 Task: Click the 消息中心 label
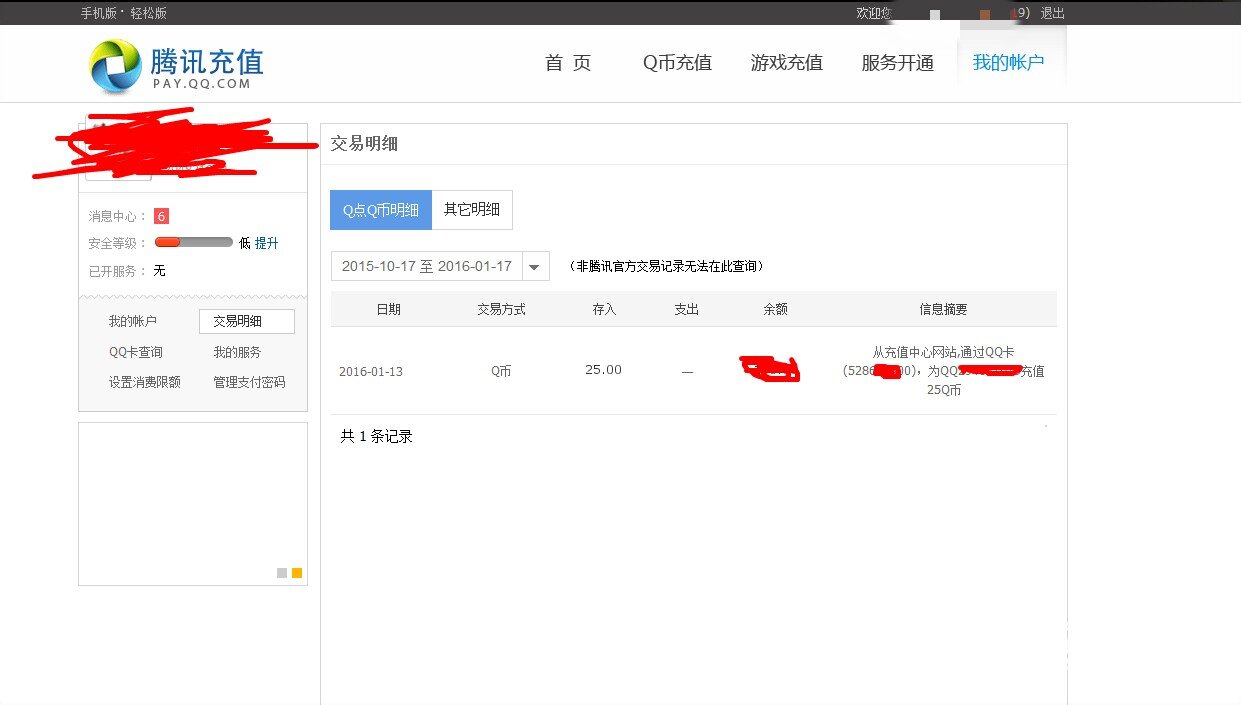[117, 216]
